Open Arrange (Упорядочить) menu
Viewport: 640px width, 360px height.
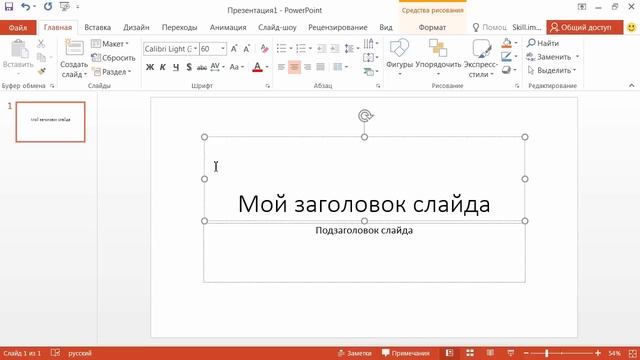(438, 57)
